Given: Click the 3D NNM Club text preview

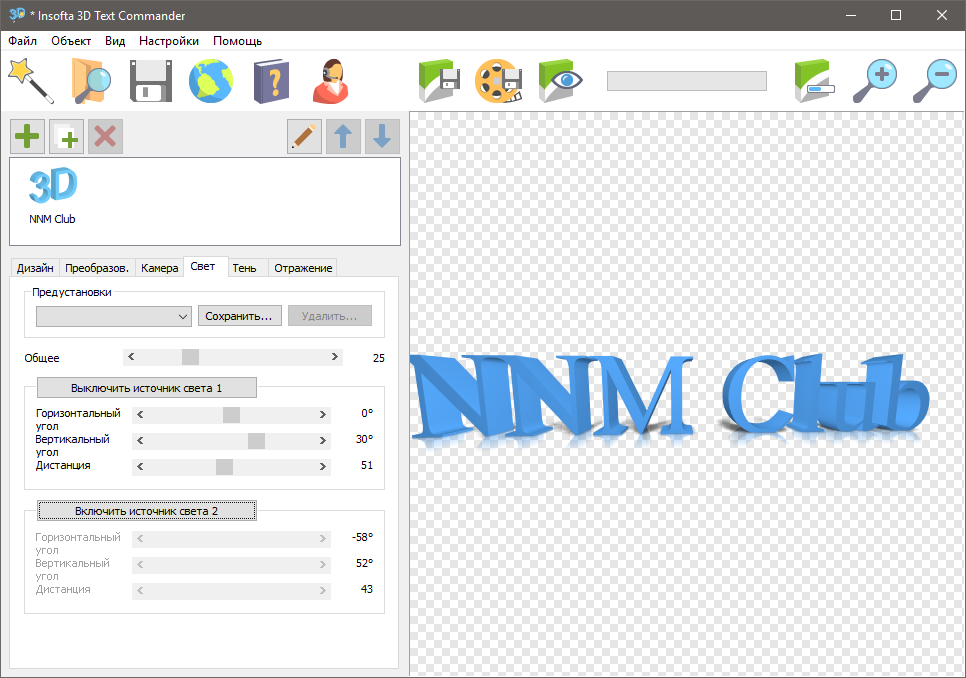Looking at the screenshot, I should point(670,398).
